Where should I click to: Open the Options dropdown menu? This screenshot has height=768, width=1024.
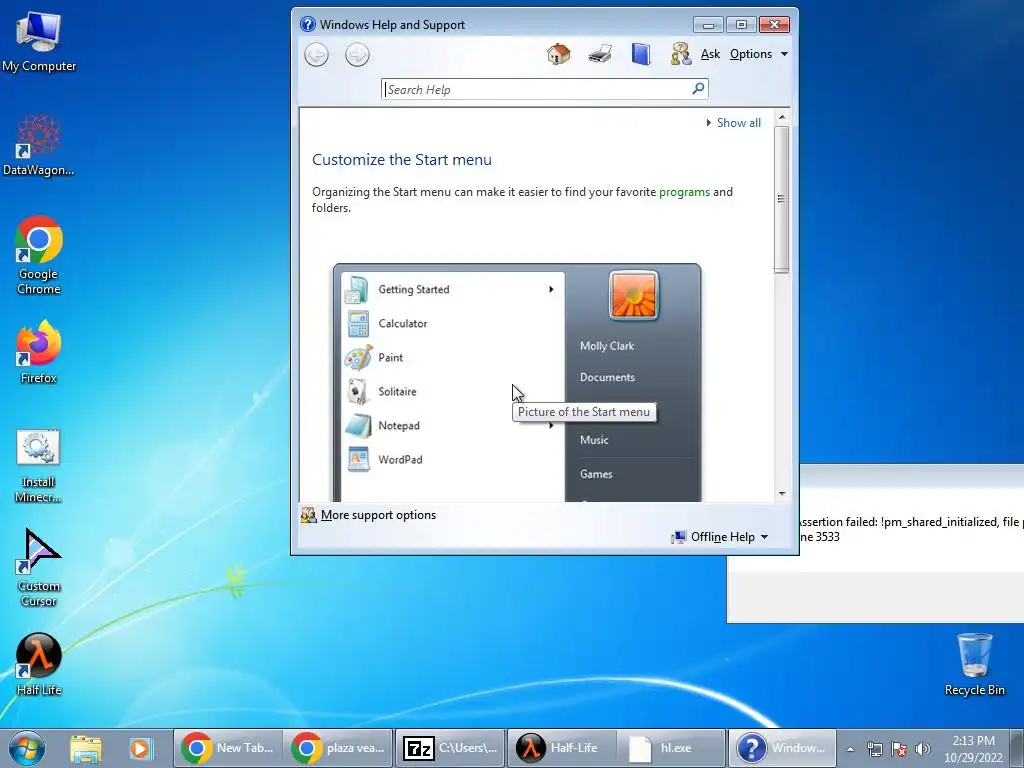pos(759,54)
